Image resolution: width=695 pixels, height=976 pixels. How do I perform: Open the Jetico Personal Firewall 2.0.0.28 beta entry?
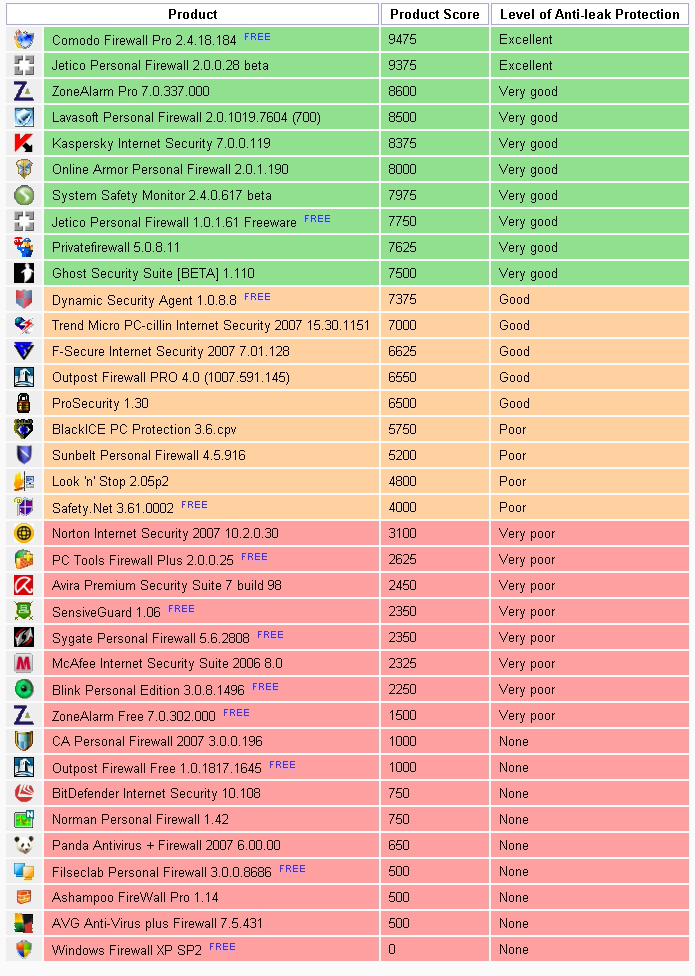tap(160, 65)
